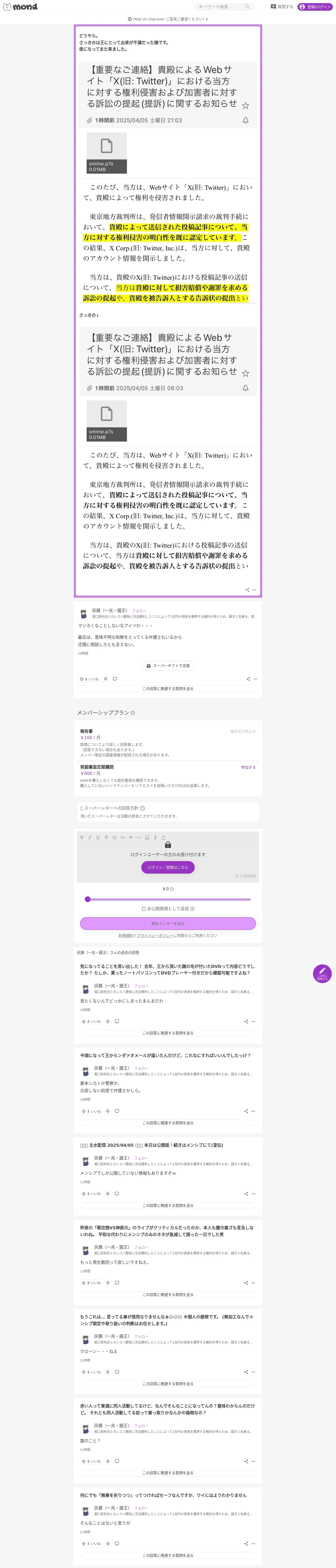Click help icon beside 非公開質問として送信

[193, 909]
